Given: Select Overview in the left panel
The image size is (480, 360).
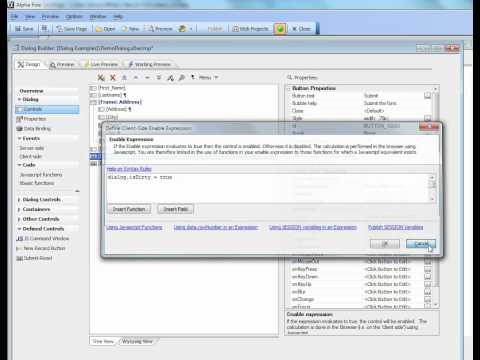Looking at the screenshot, I should pyautogui.click(x=31, y=91).
